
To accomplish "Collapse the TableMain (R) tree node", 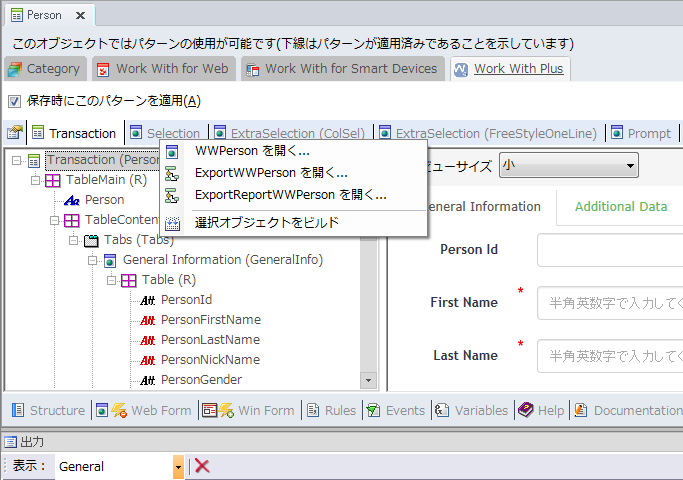I will [35, 180].
